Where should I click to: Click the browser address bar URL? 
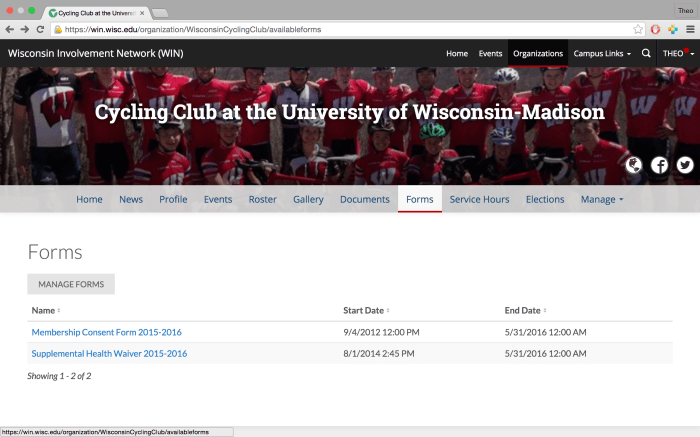(193, 29)
